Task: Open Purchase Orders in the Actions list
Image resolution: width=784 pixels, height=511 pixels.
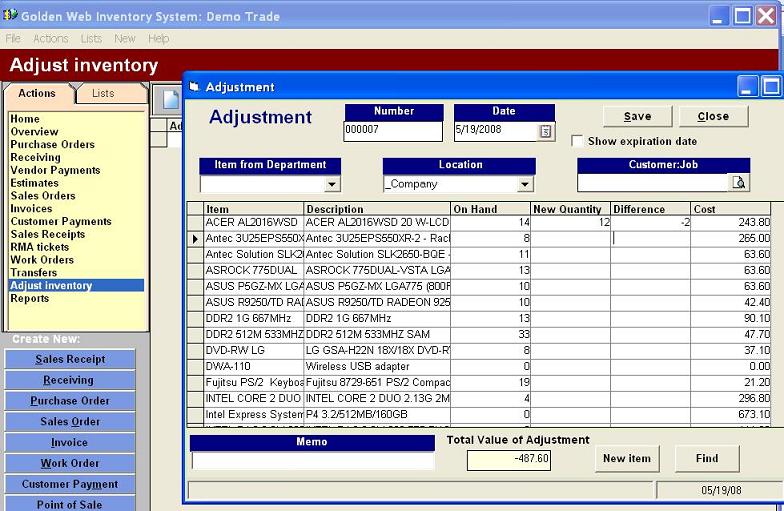Action: [52, 144]
